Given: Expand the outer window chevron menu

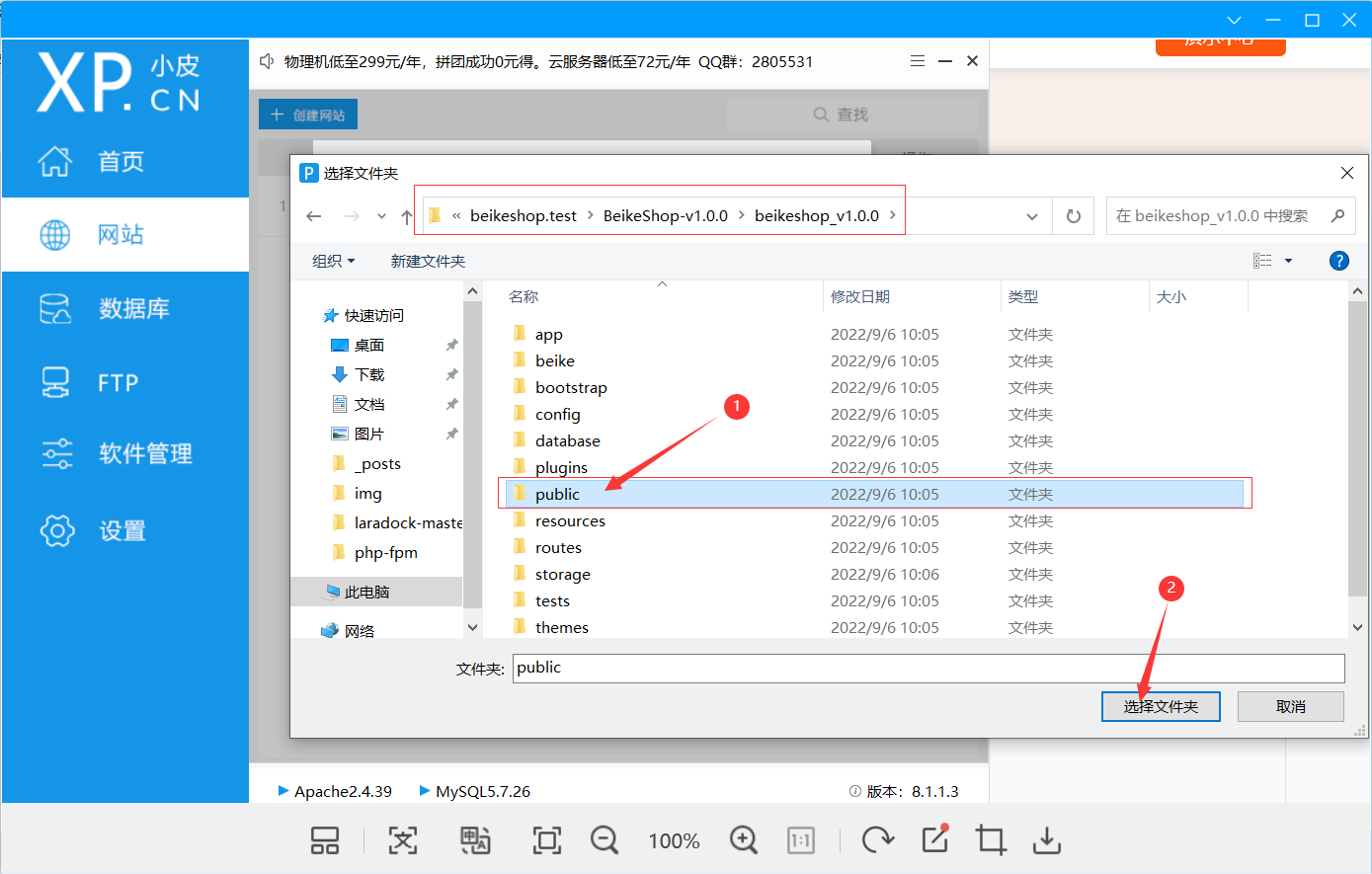Looking at the screenshot, I should point(1235,20).
